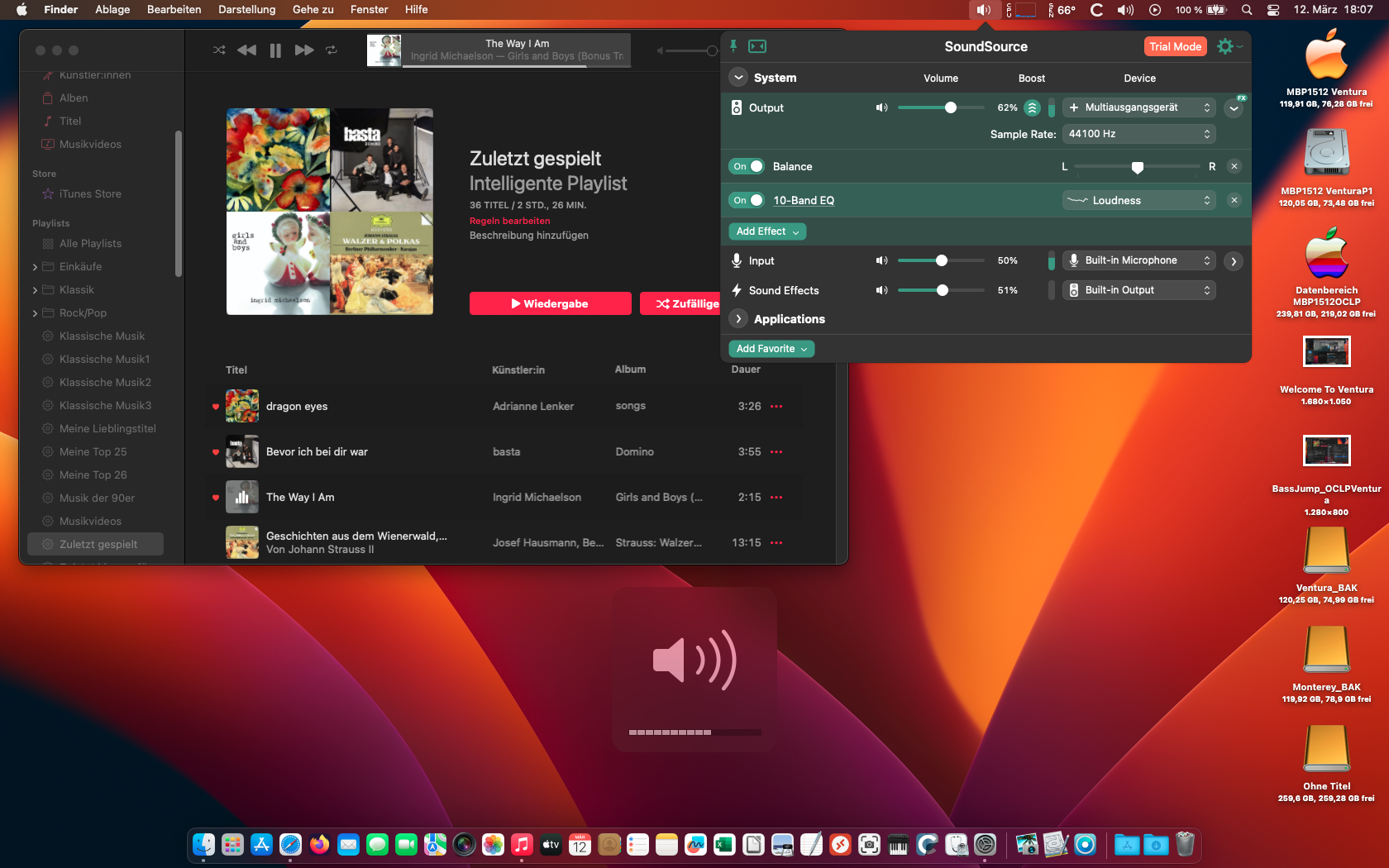Open more options for dragon eyes
Image resolution: width=1389 pixels, height=868 pixels.
pos(776,407)
